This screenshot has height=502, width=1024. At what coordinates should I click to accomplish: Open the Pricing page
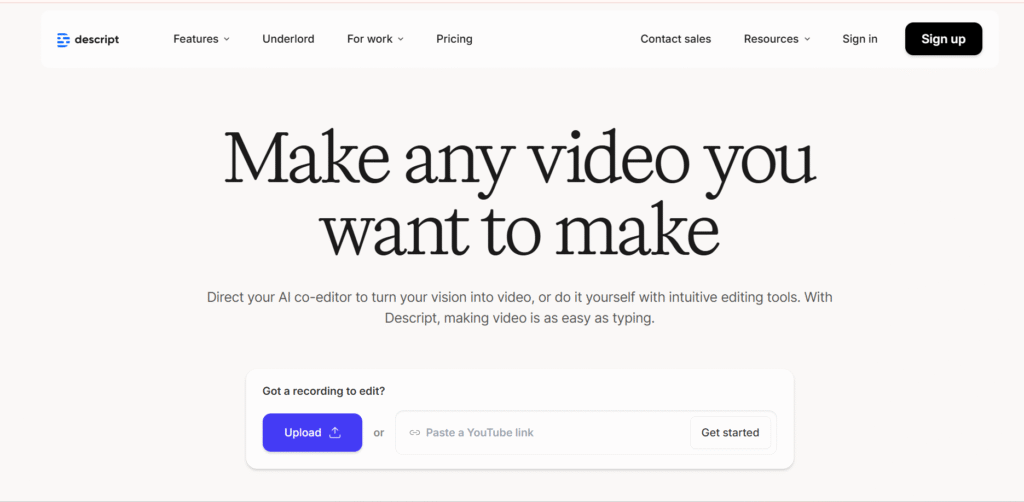point(455,39)
